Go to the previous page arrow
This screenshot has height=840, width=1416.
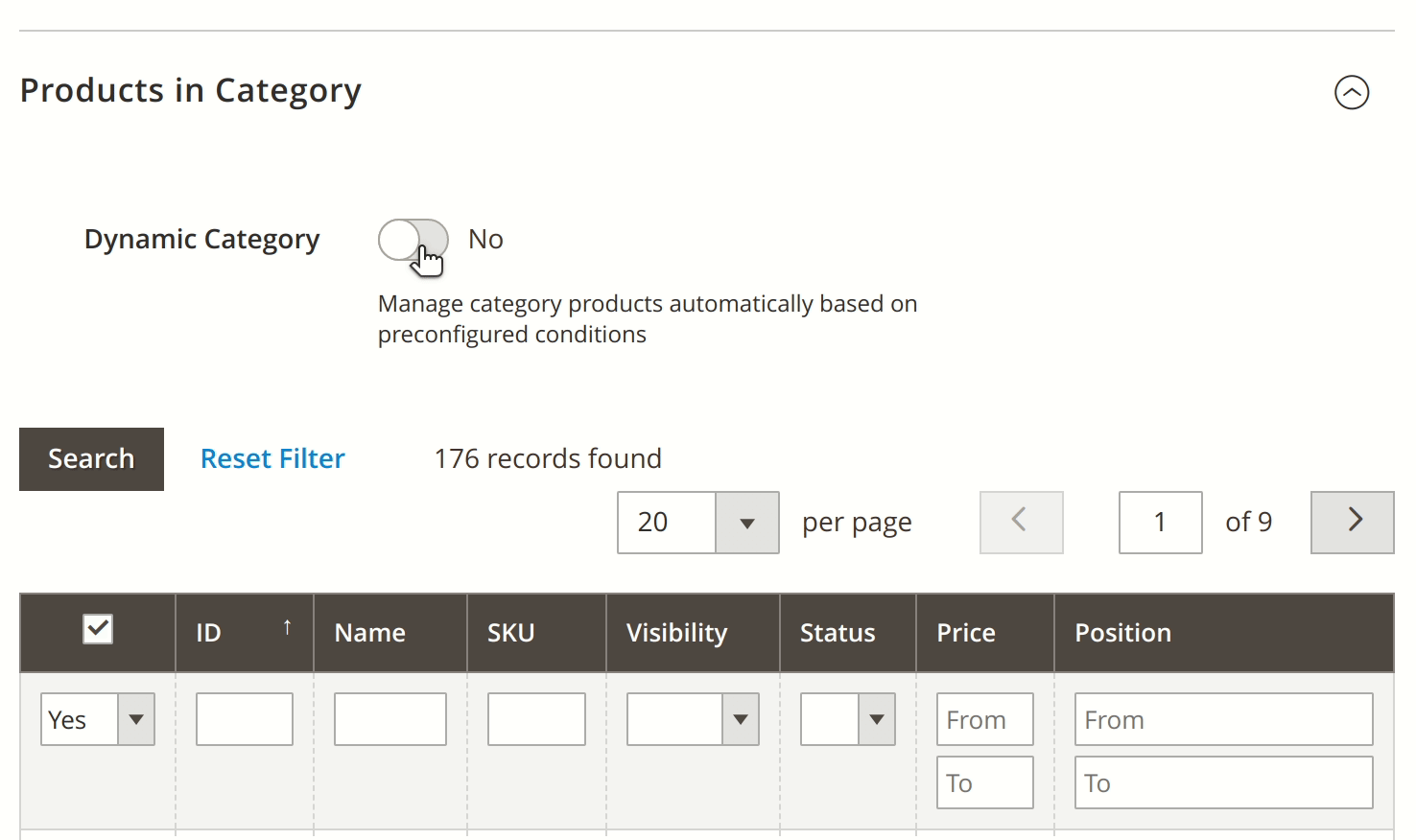1022,523
